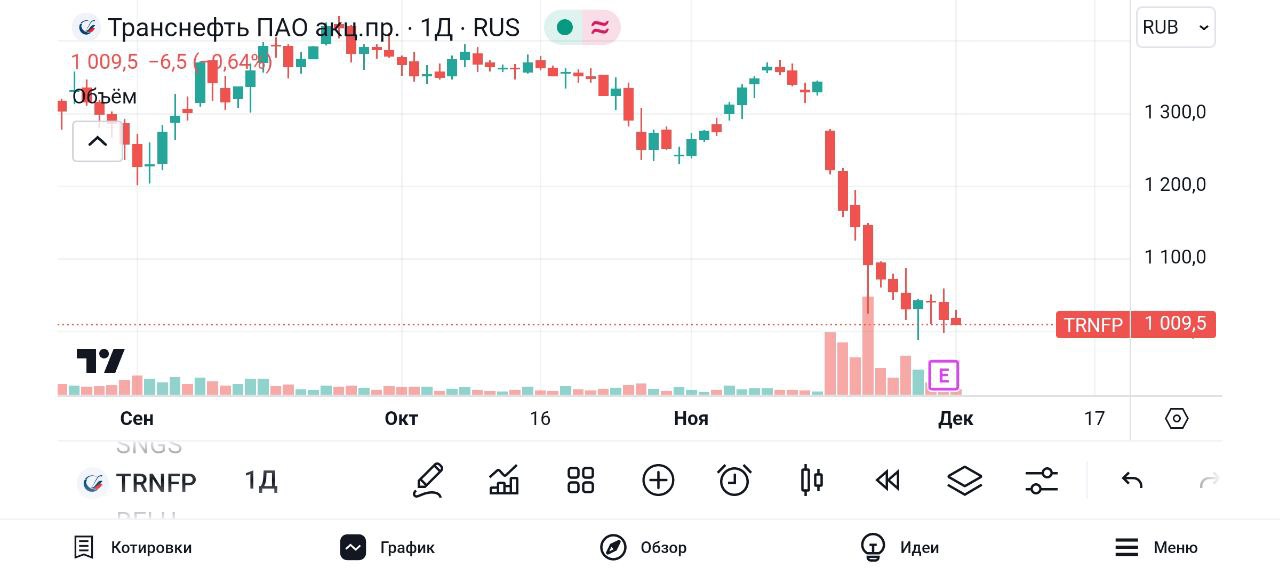Open the object tree layers icon
The height and width of the screenshot is (576, 1280).
[x=964, y=481]
